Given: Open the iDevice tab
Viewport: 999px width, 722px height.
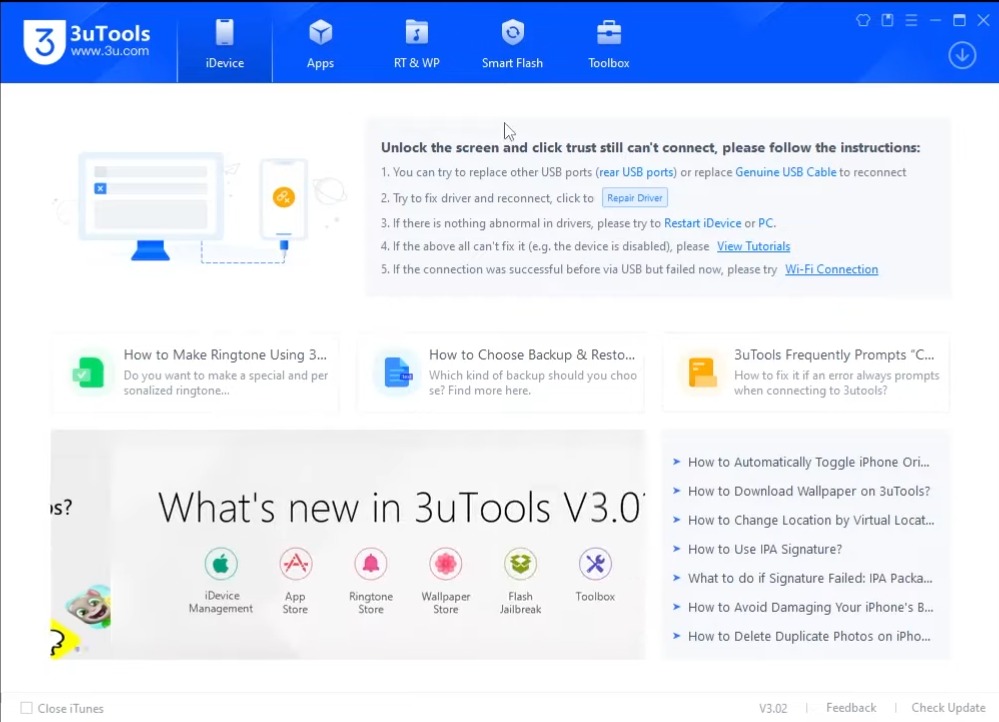Looking at the screenshot, I should 225,43.
